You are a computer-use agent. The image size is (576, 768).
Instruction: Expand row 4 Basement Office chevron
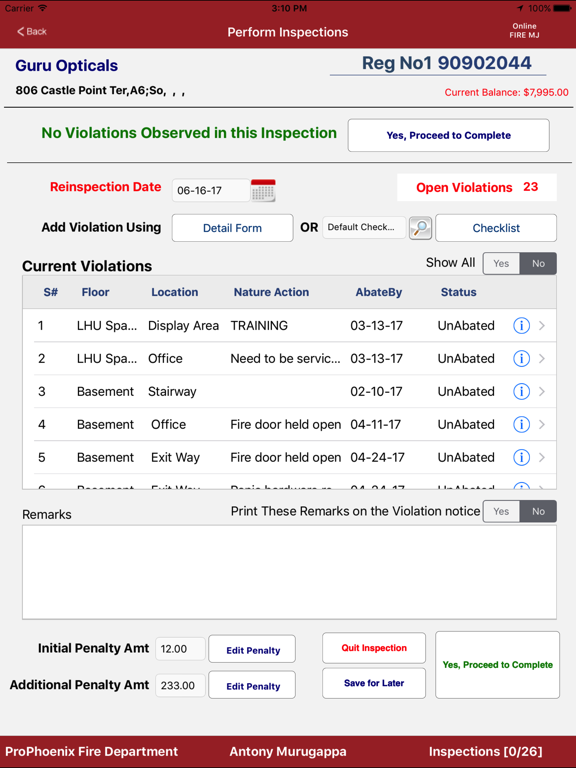pyautogui.click(x=542, y=424)
